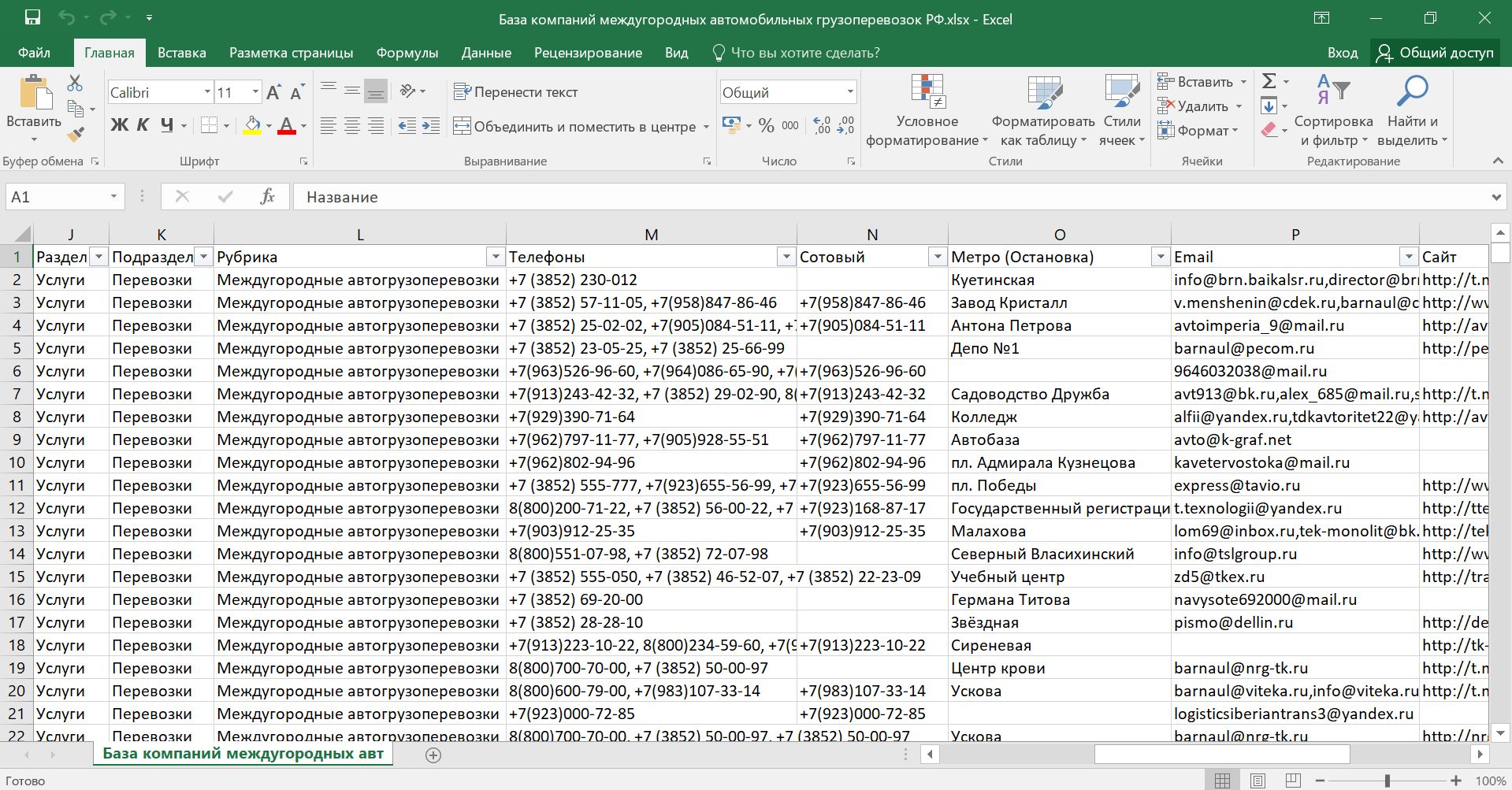Click the Name Box showing A1
This screenshot has height=790, width=1512.
tap(55, 197)
